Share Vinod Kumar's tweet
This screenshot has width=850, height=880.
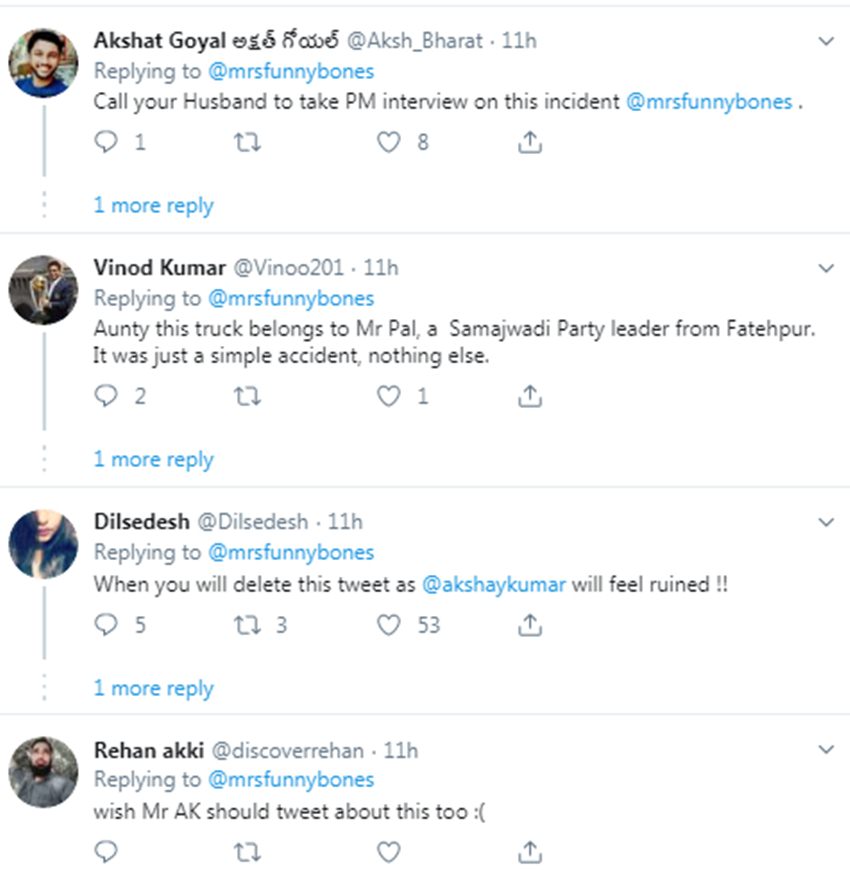(530, 397)
